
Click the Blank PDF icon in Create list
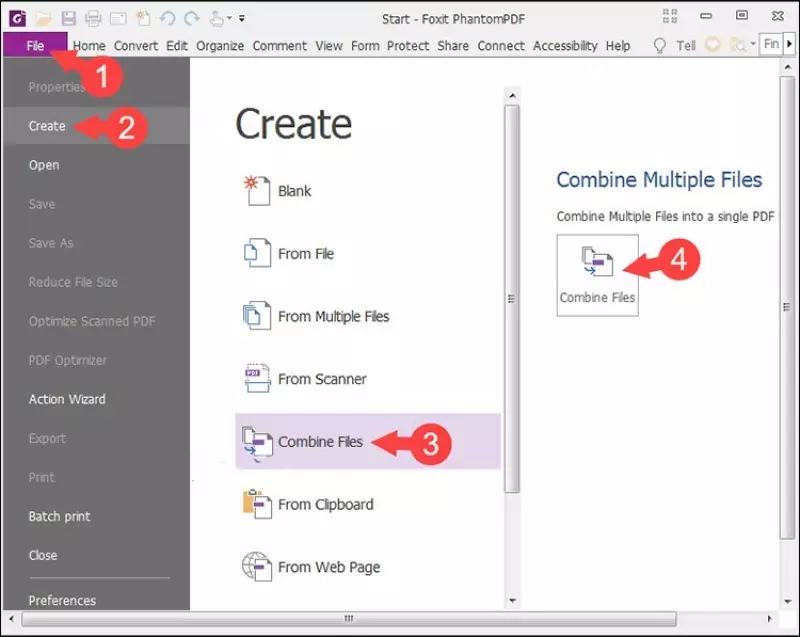pyautogui.click(x=257, y=190)
